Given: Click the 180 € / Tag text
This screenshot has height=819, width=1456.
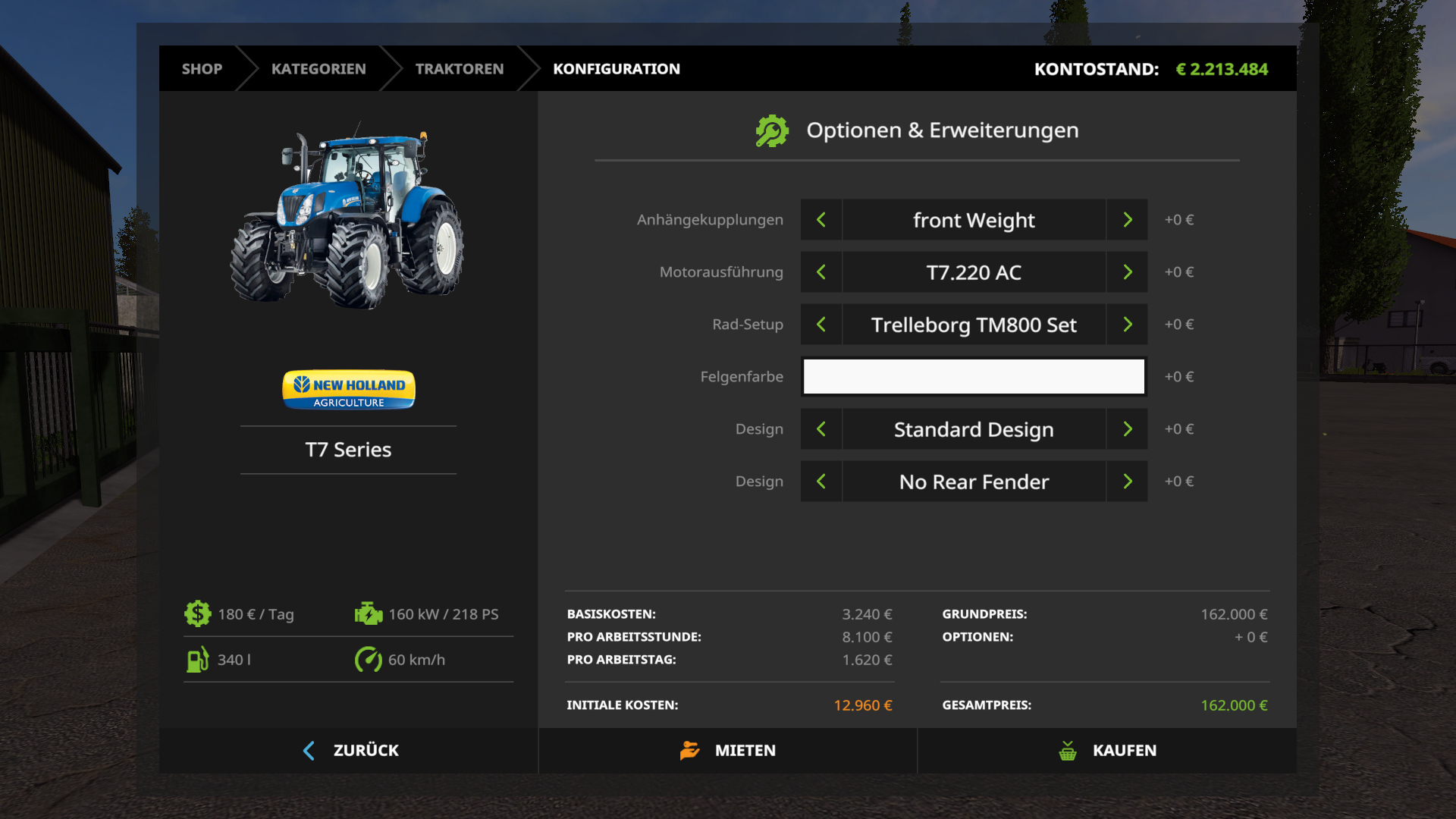Looking at the screenshot, I should pyautogui.click(x=256, y=614).
